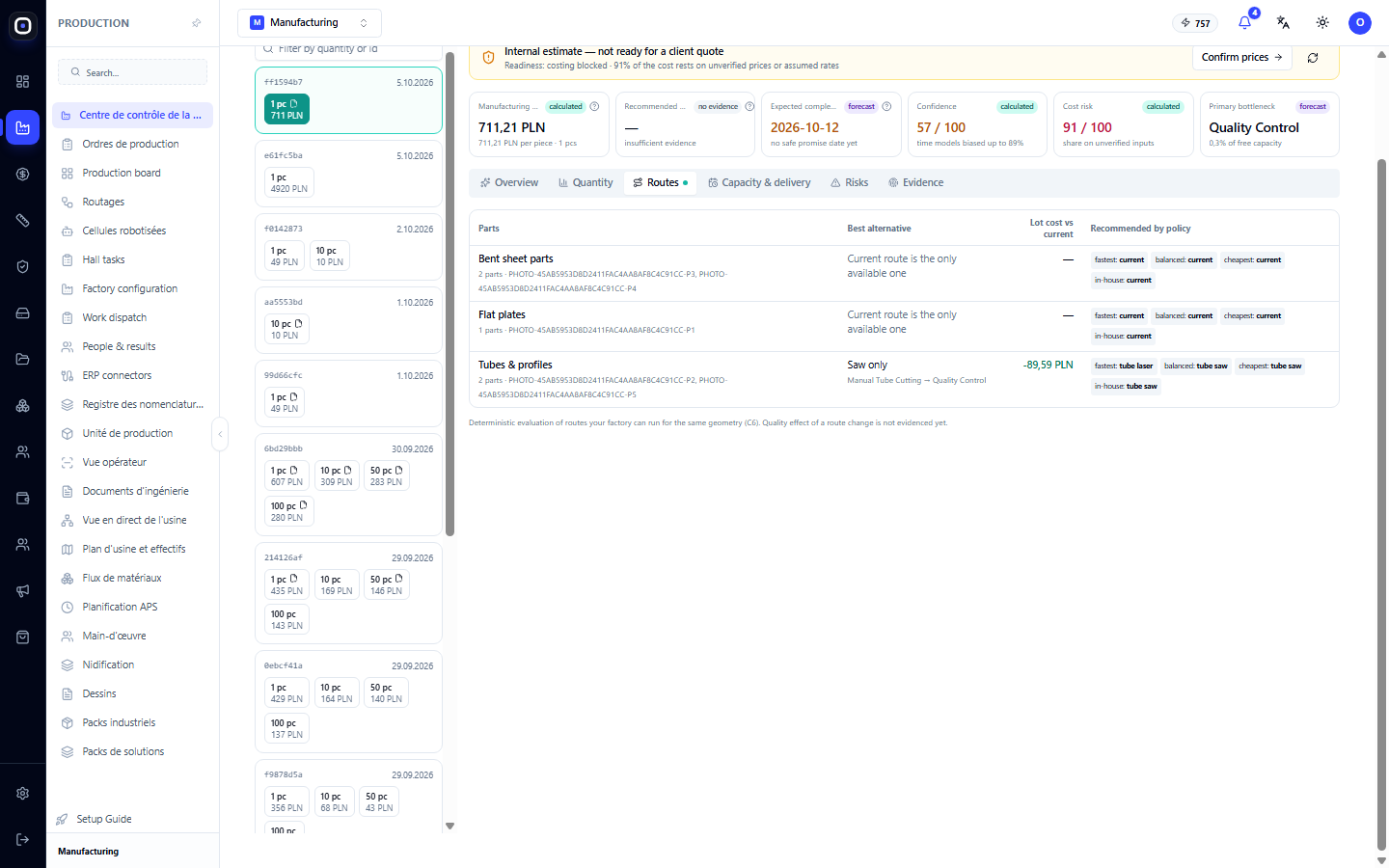Open Ordres de production in the sidebar
The height and width of the screenshot is (868, 1389).
pos(132,144)
